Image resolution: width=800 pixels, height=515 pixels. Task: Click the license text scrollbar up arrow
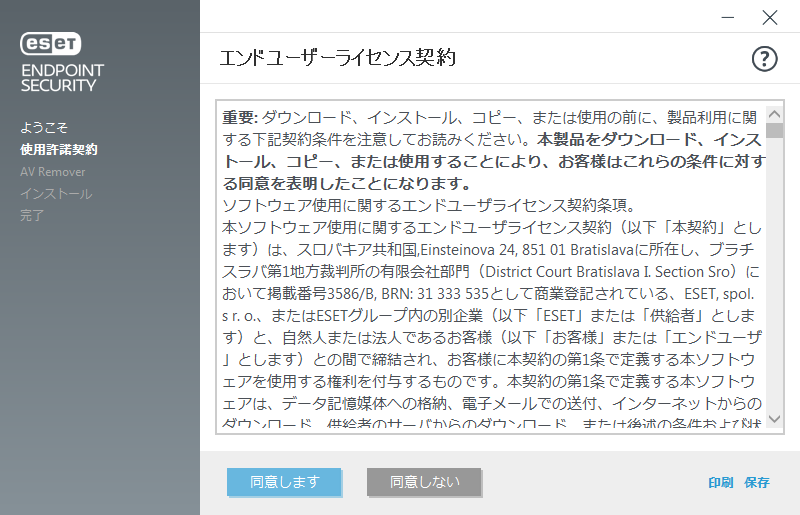(x=774, y=114)
